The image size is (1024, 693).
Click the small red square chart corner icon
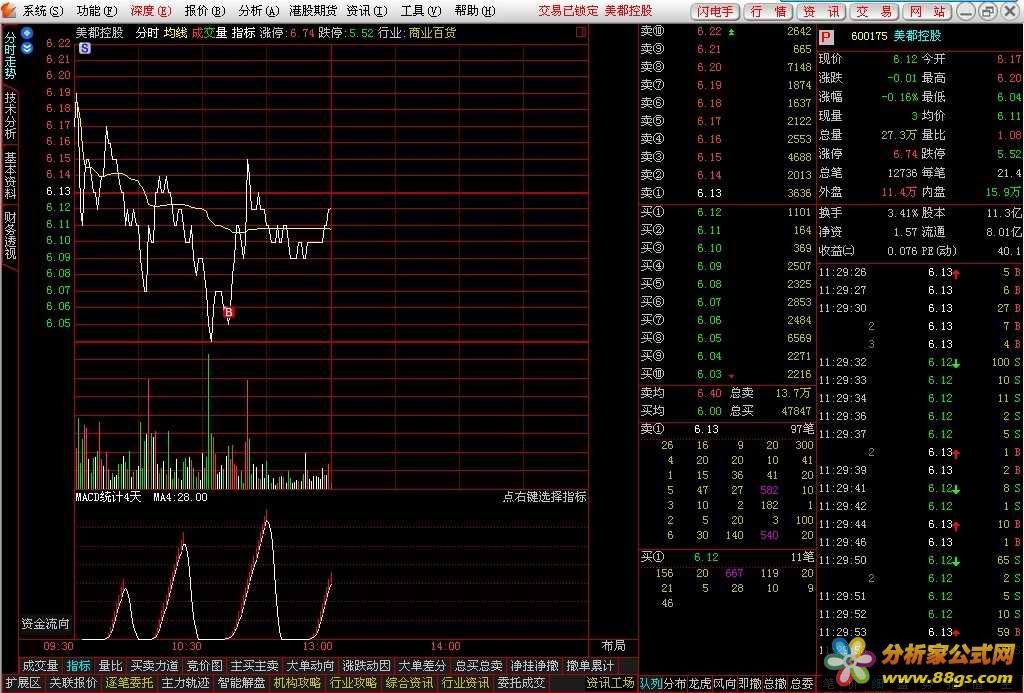pos(581,32)
